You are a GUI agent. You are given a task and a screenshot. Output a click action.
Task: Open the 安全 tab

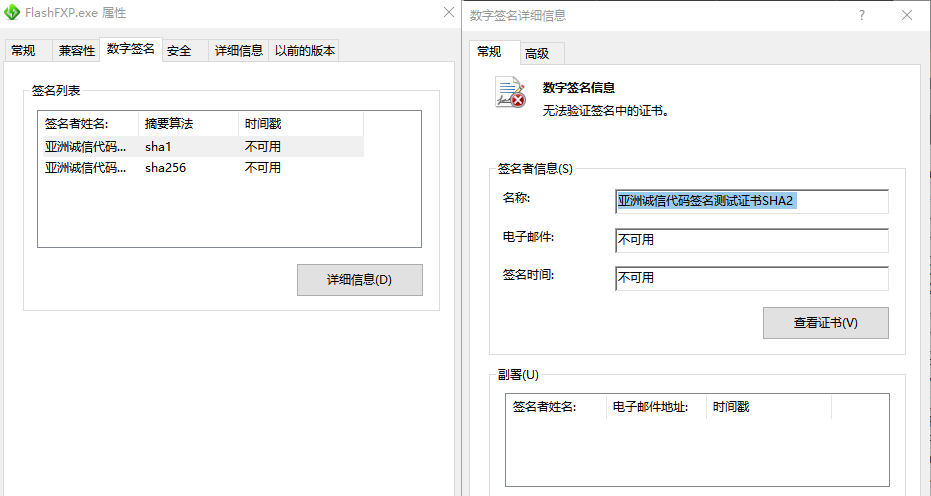click(185, 50)
